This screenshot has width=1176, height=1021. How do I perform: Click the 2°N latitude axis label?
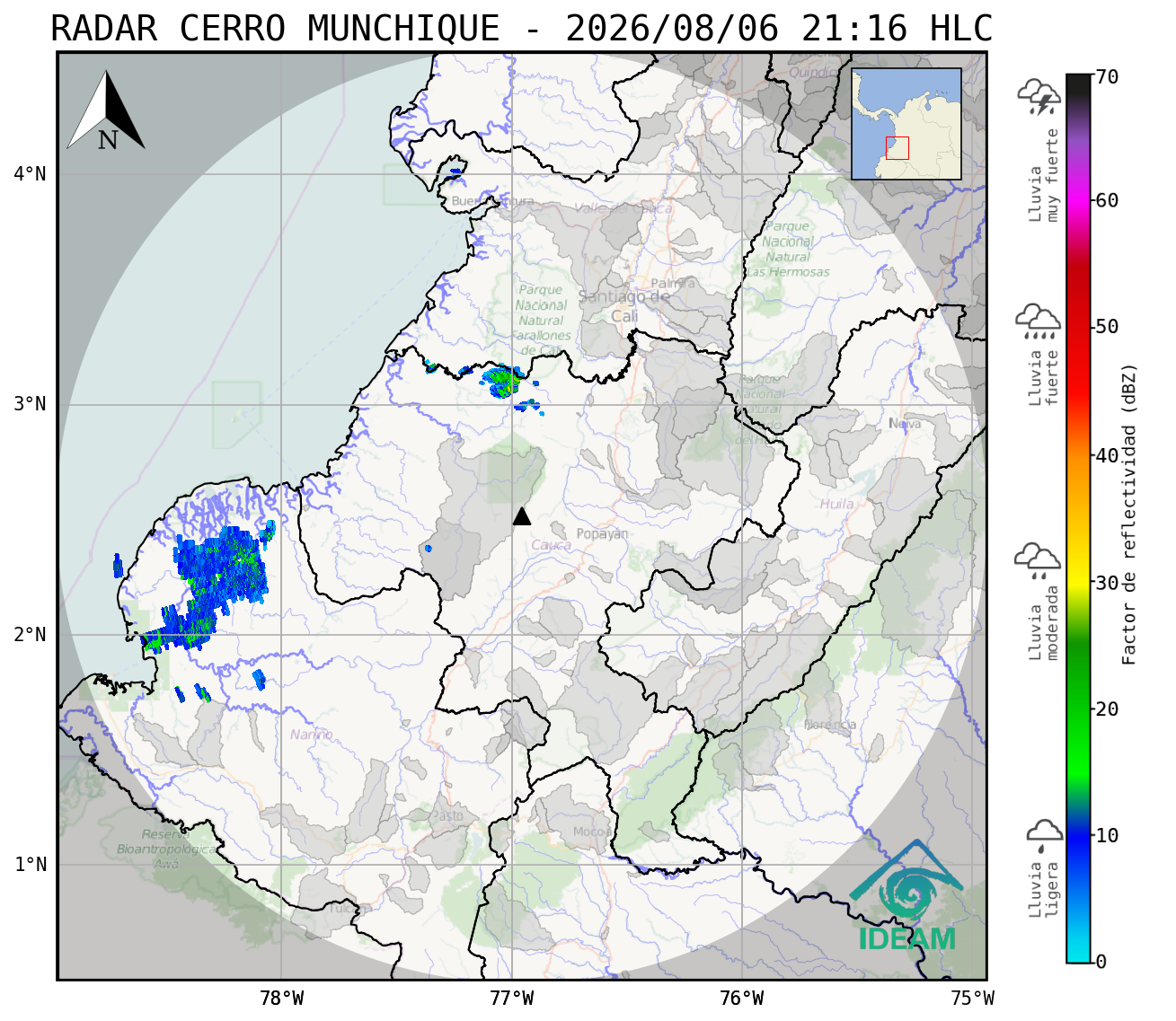tap(30, 635)
